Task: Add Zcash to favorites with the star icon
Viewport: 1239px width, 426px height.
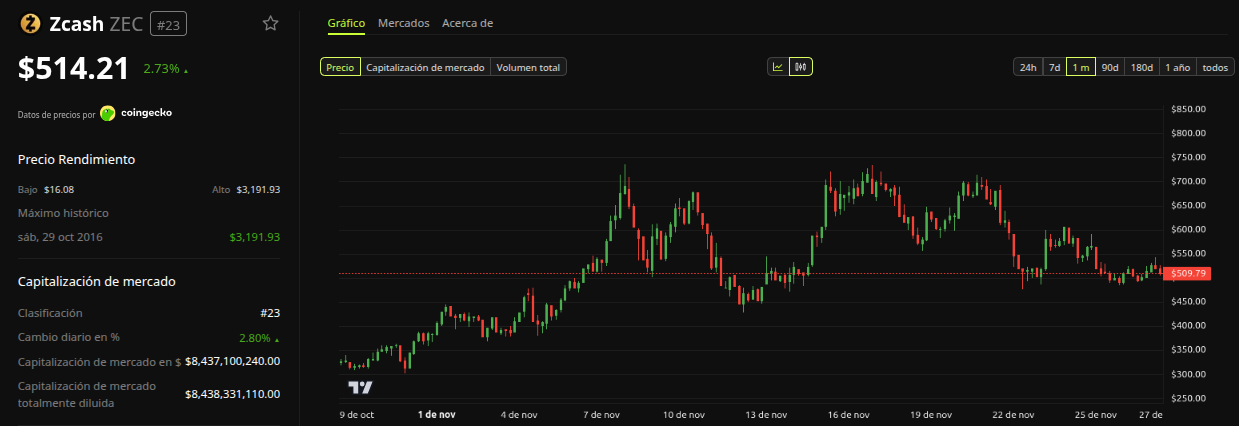Action: (270, 23)
